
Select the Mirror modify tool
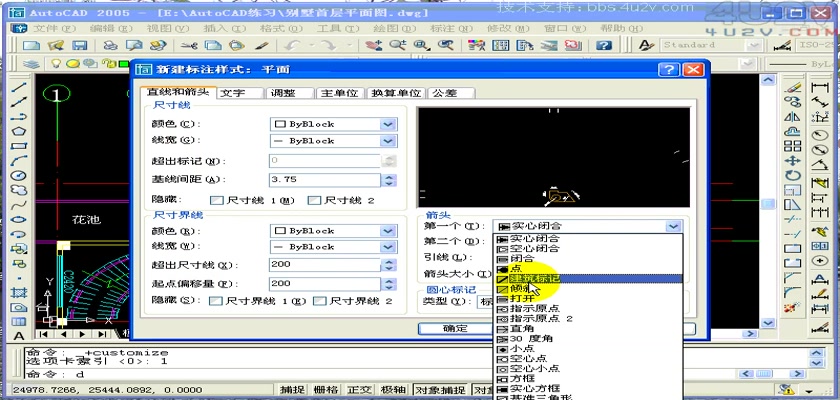[793, 116]
